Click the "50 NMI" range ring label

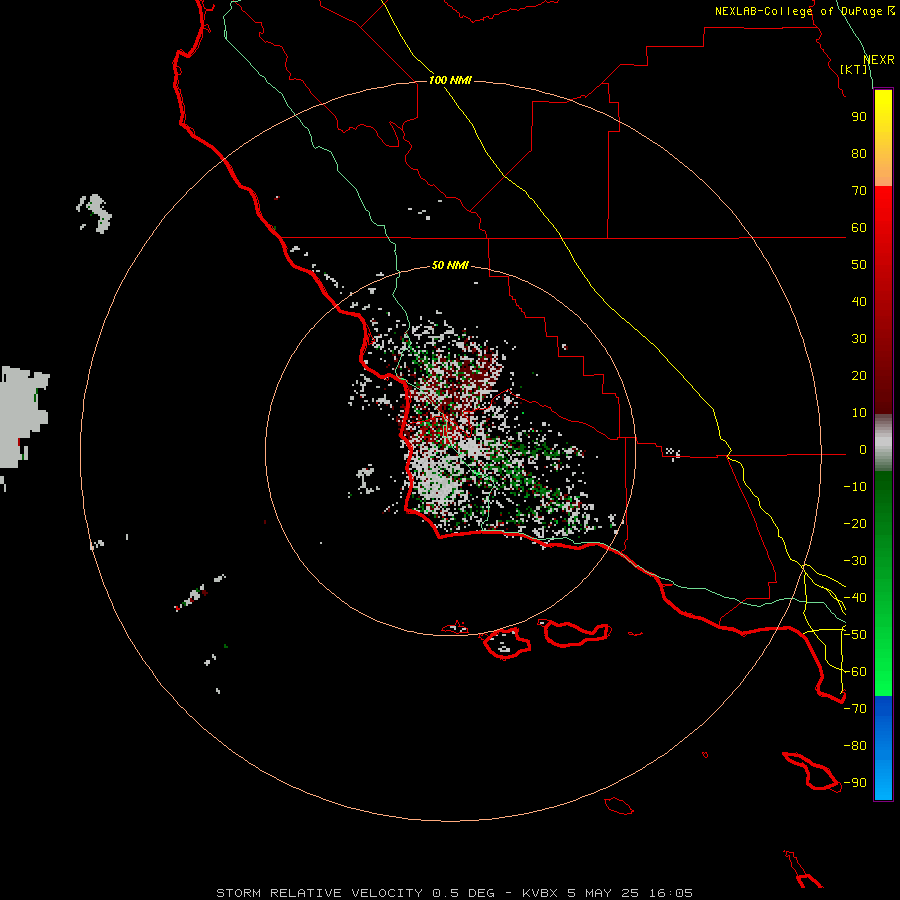click(450, 265)
